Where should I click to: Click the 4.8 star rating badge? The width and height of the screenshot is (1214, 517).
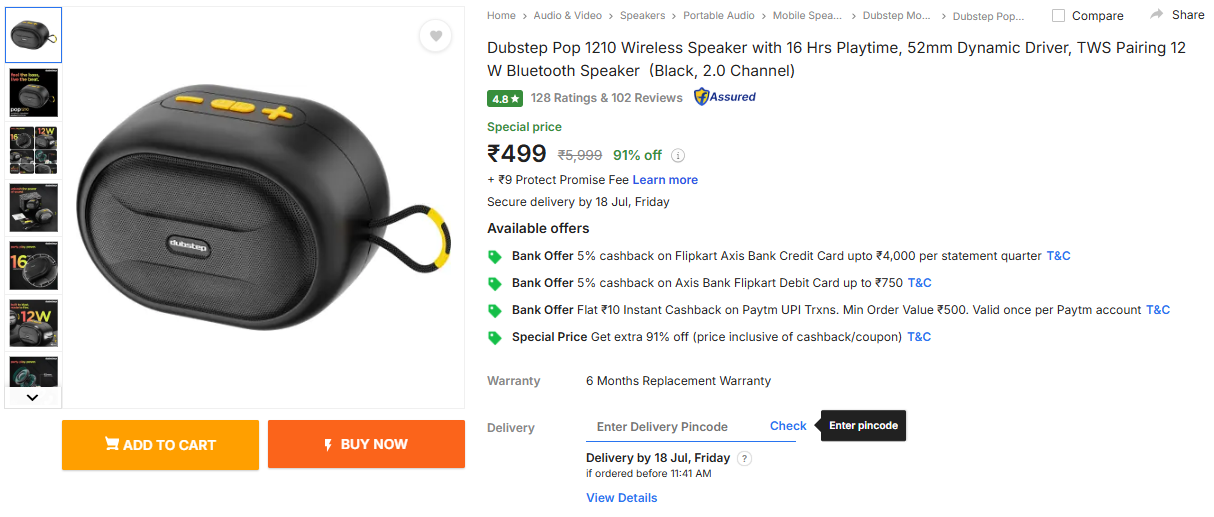pos(505,98)
